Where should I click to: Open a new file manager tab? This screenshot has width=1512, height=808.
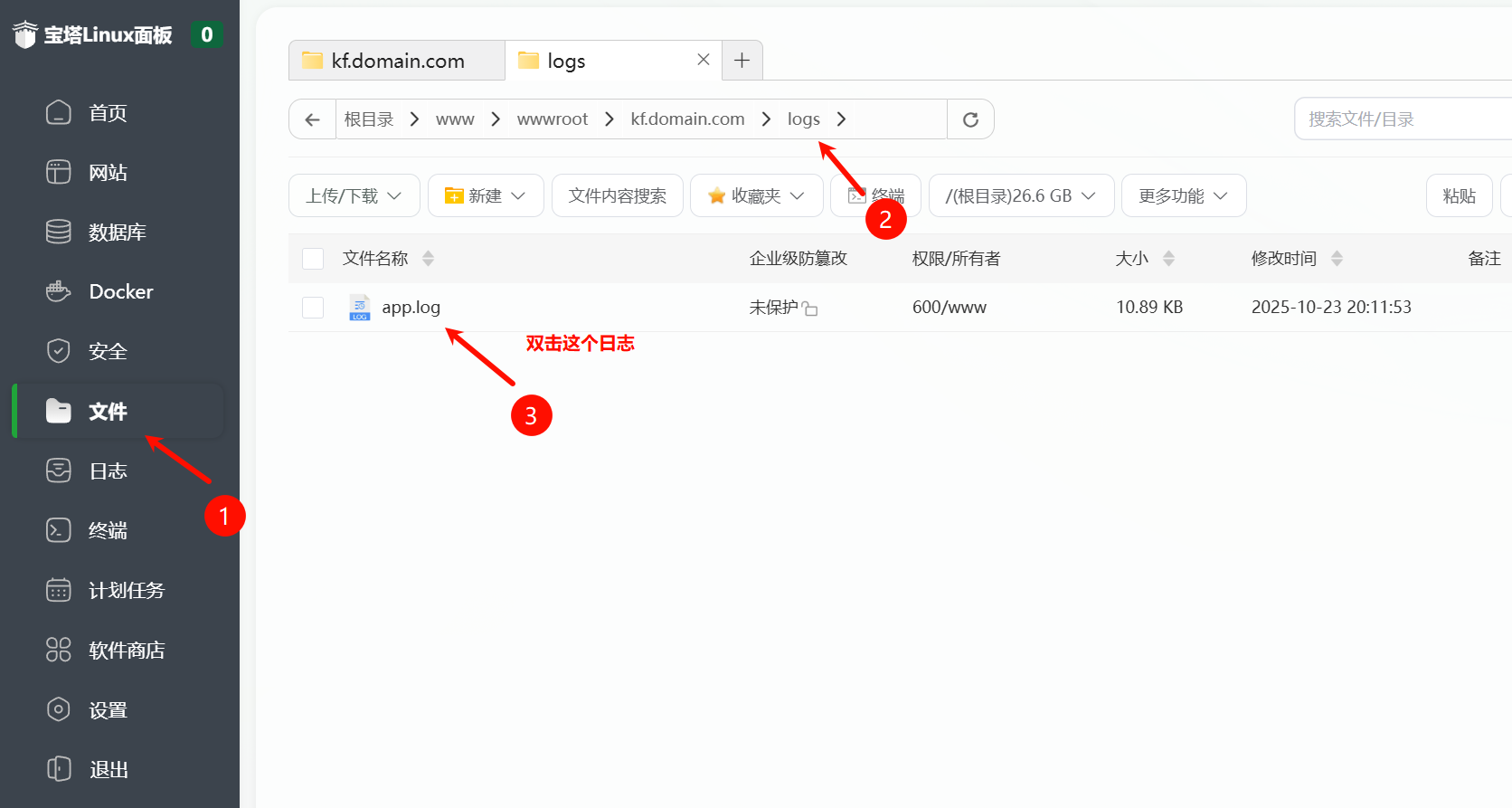pyautogui.click(x=742, y=61)
